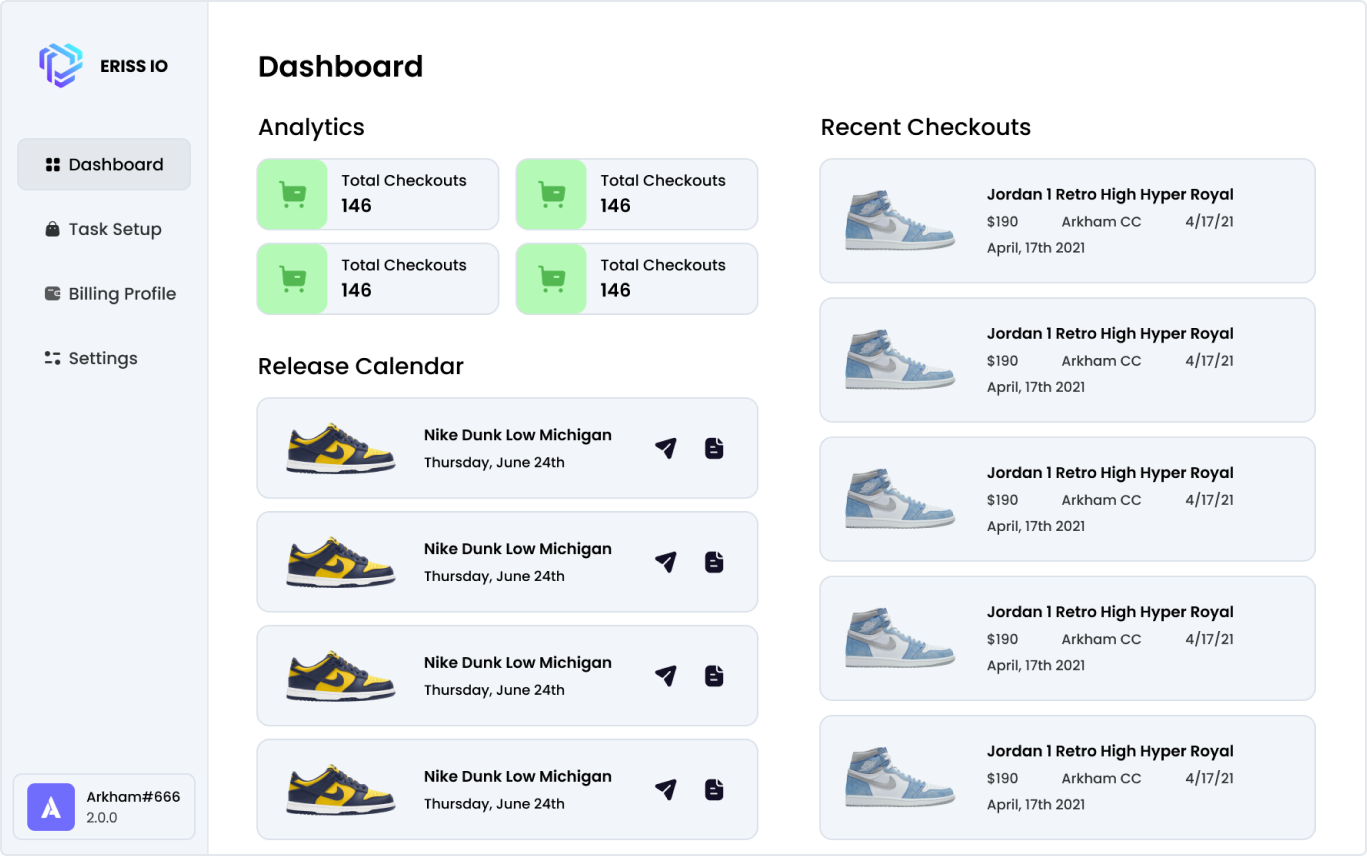This screenshot has height=856, width=1367.
Task: Open the Arkham#666 user profile card
Action: click(104, 807)
